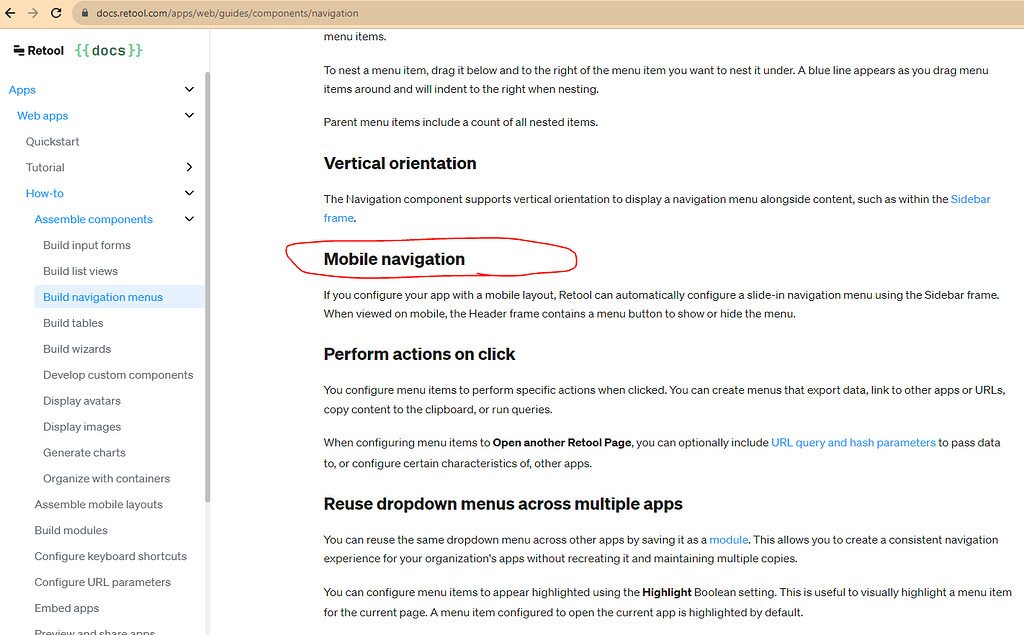Open URL query and hash parameters link
Image resolution: width=1024 pixels, height=635 pixels.
tap(853, 442)
